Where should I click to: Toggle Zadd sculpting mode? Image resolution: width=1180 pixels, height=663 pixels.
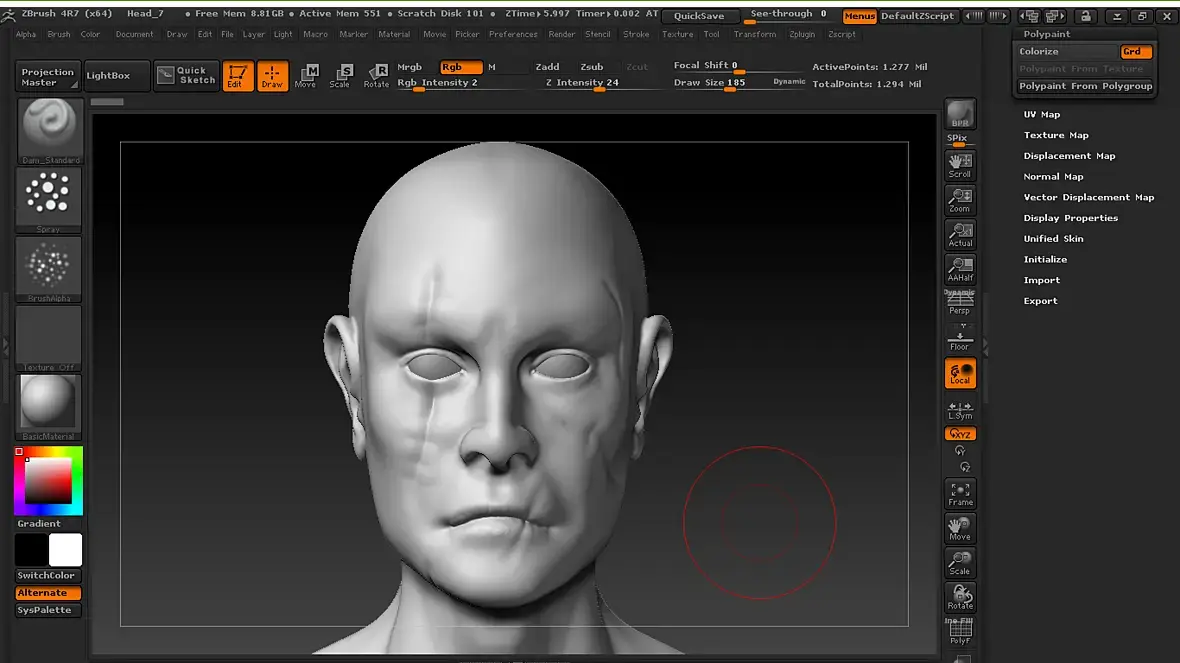click(x=547, y=67)
